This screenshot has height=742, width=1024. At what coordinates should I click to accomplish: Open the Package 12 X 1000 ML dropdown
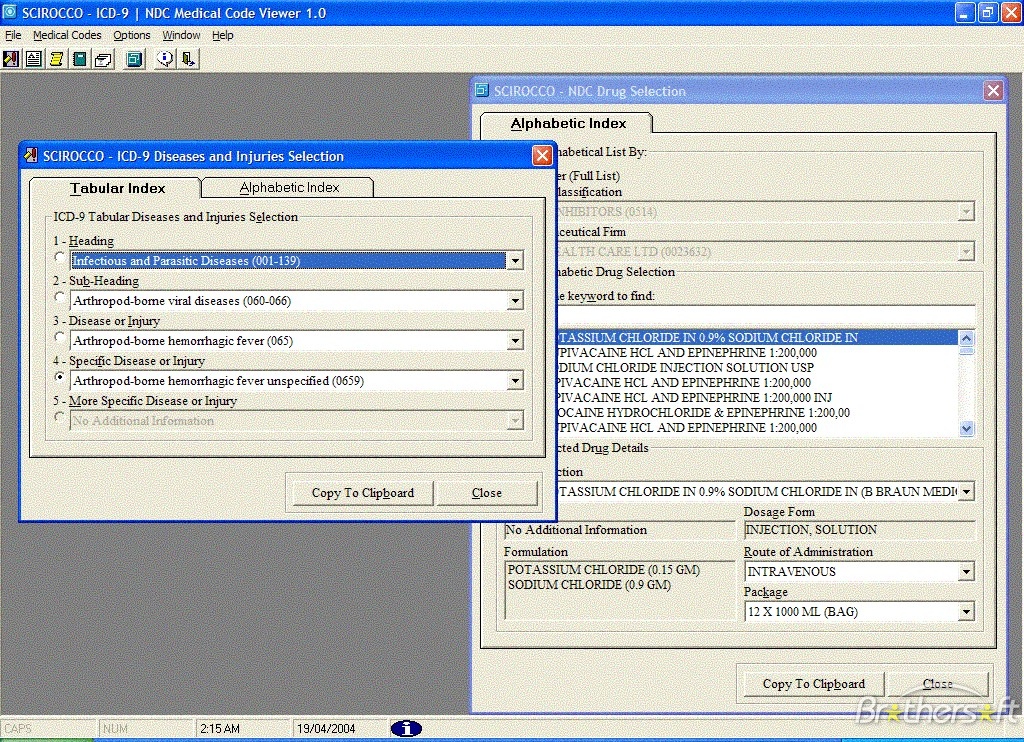click(966, 612)
